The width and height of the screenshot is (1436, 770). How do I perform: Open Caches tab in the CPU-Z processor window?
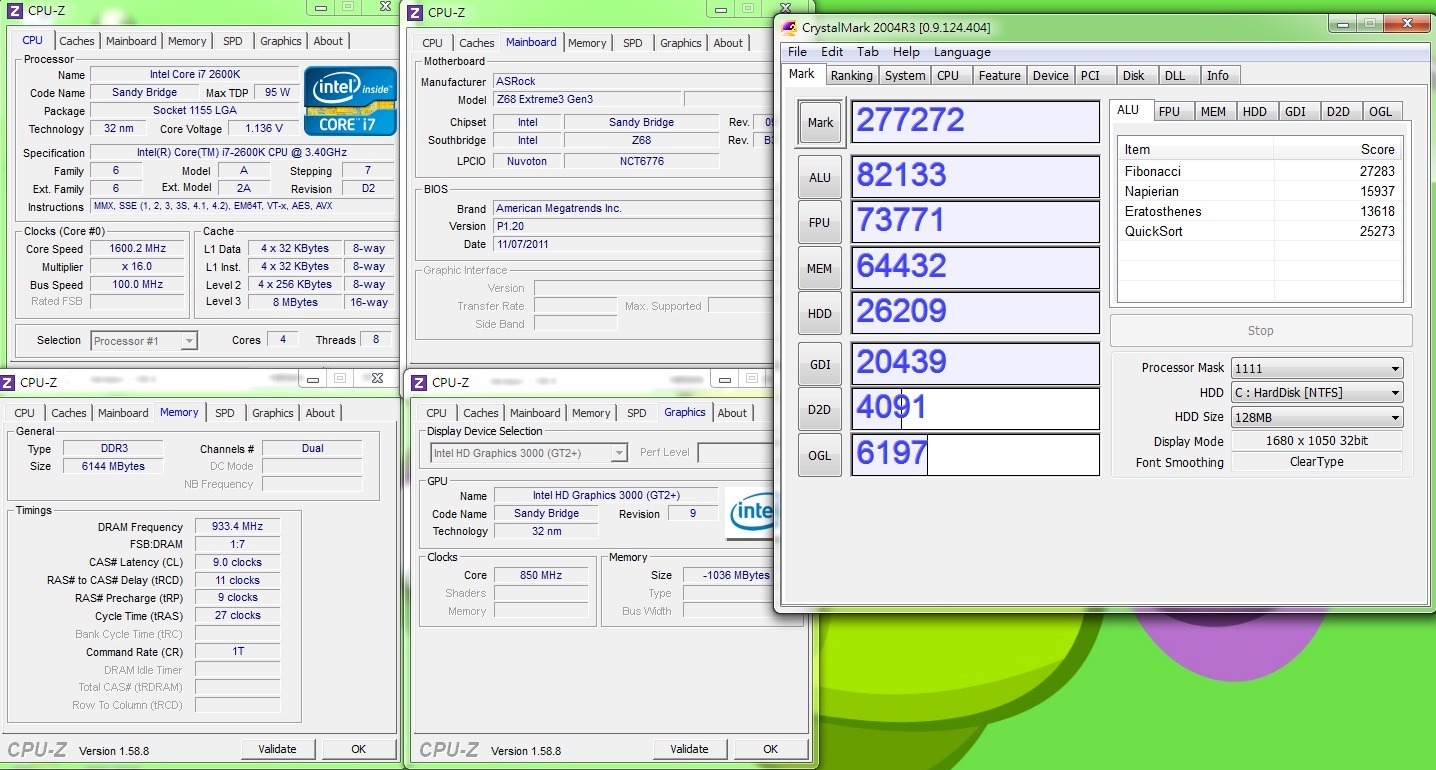point(77,41)
